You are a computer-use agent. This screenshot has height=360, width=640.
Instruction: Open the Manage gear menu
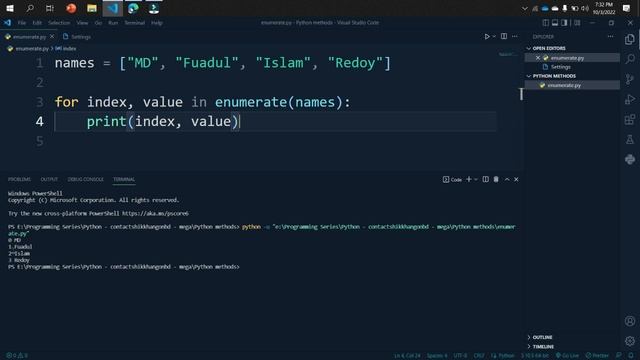tap(630, 341)
